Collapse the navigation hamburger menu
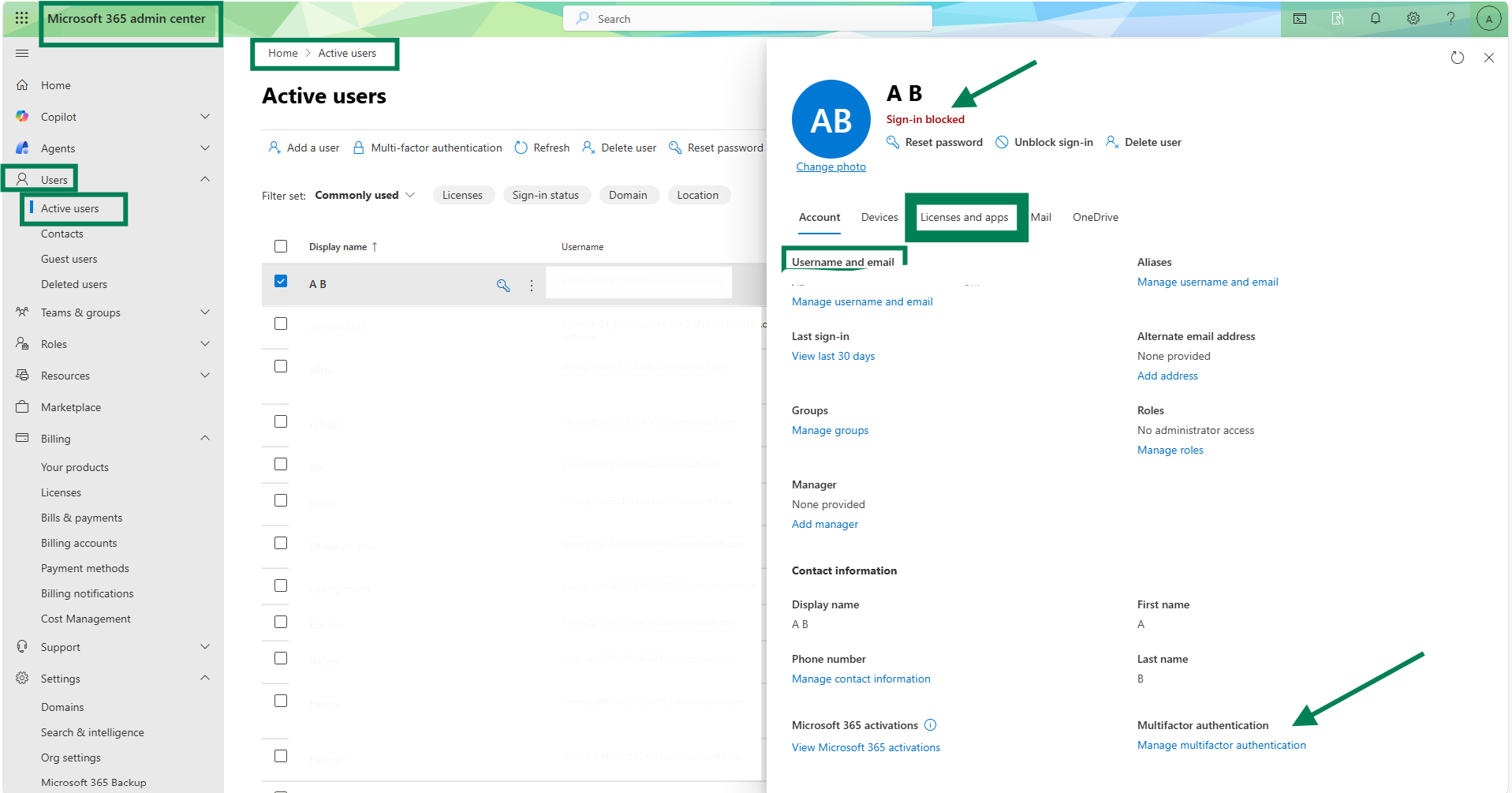Screen dimensions: 1512x793 coord(22,54)
